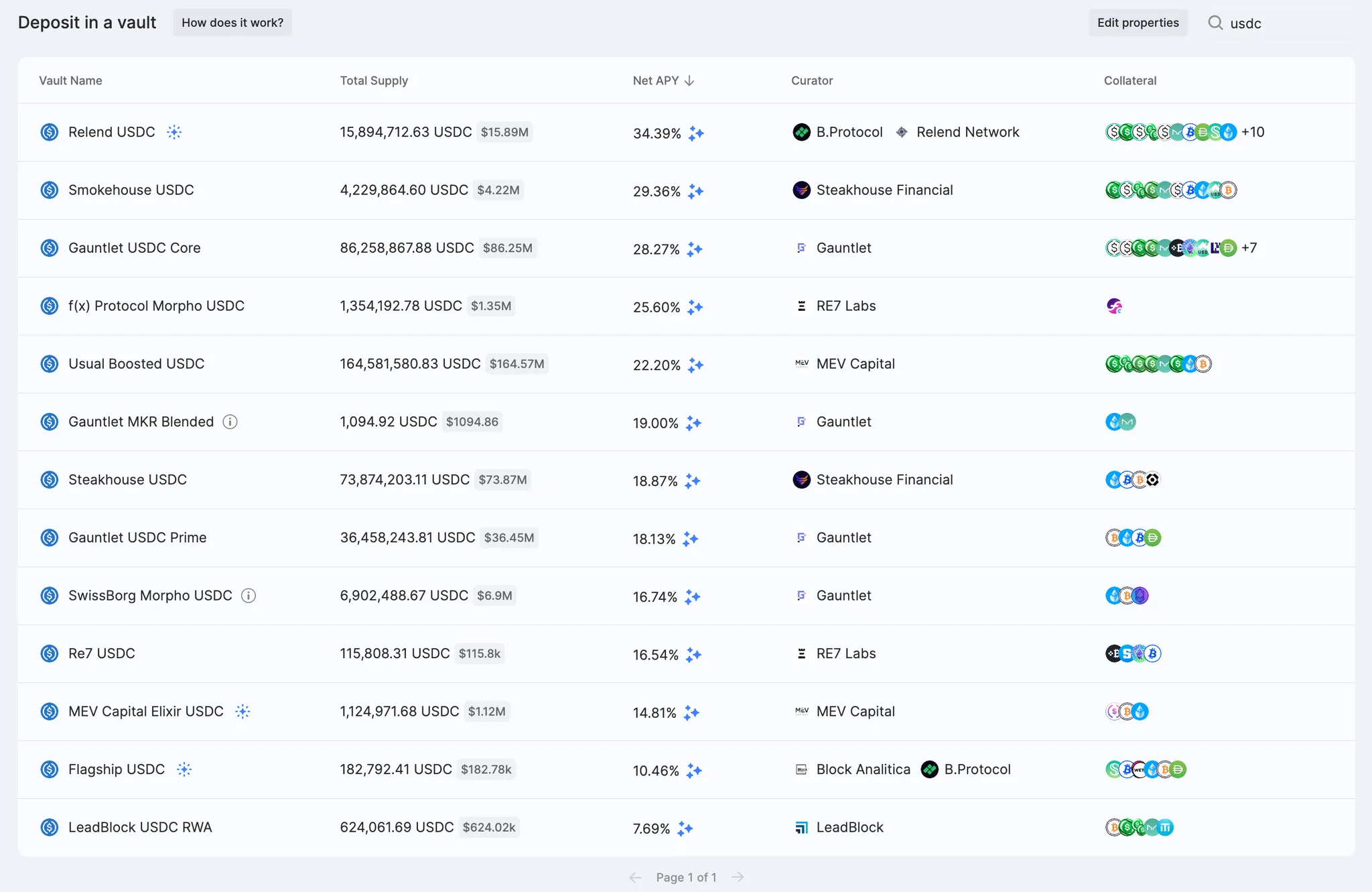Click the 14.81% Net APY value
This screenshot has height=892, width=1372.
pyautogui.click(x=655, y=712)
